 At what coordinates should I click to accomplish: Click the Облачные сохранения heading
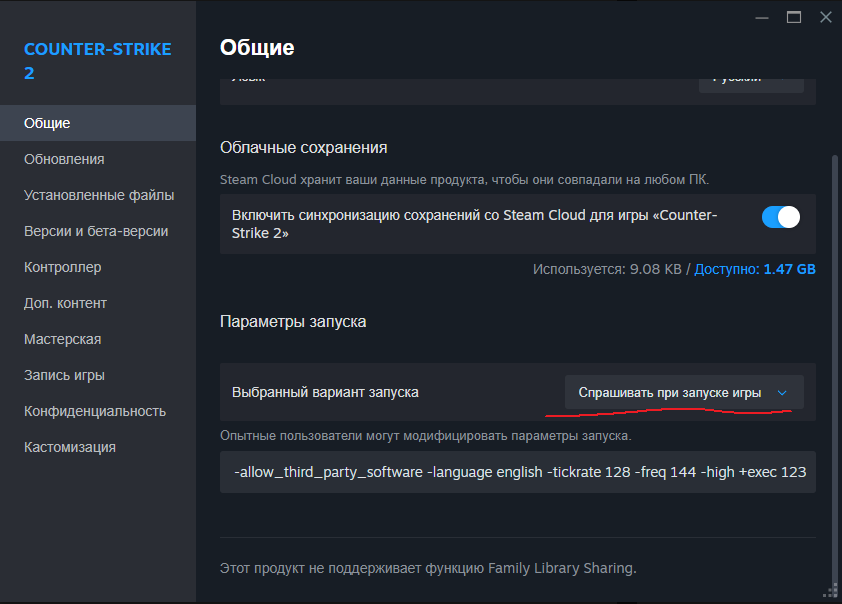[x=303, y=148]
